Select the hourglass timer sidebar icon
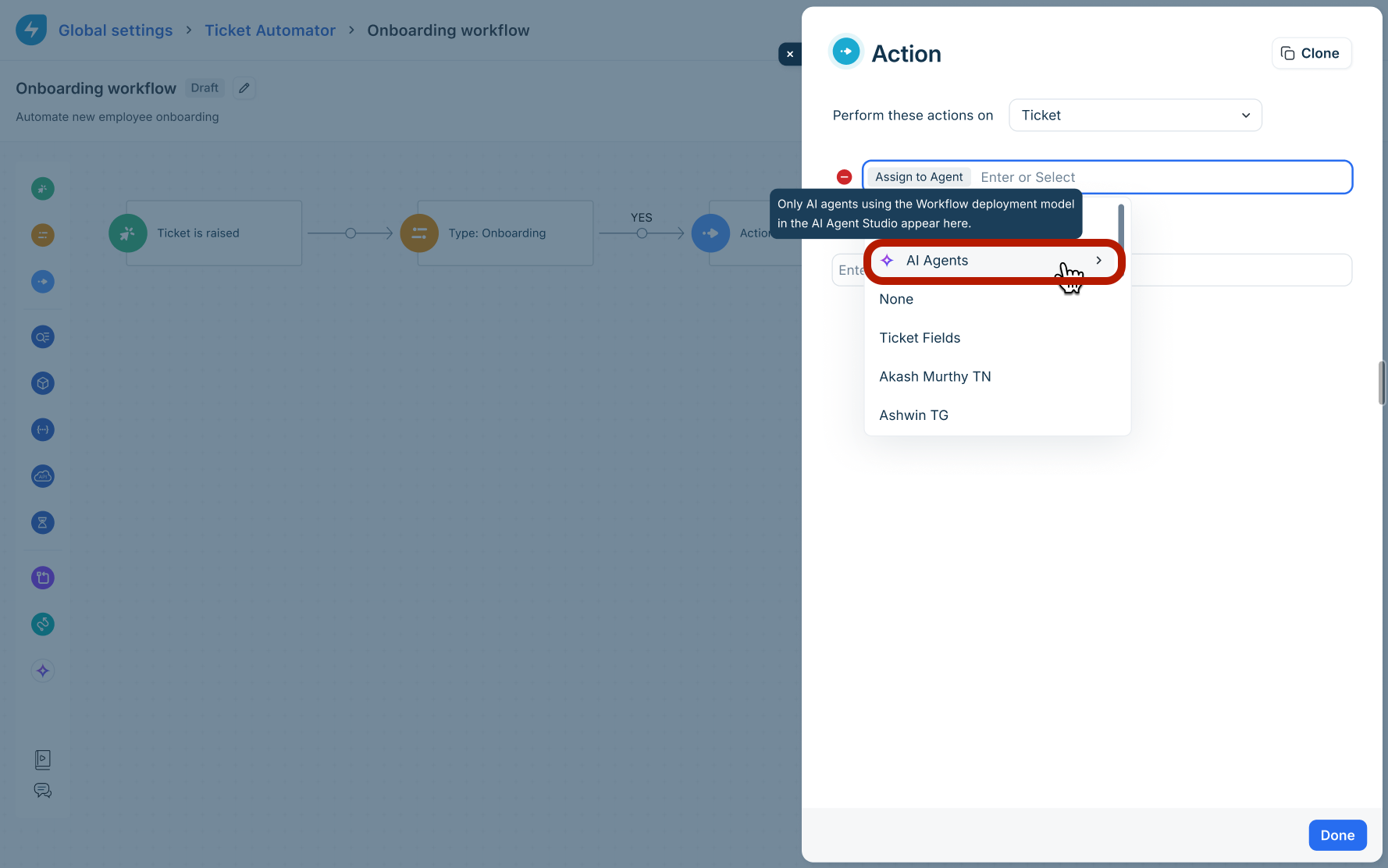The width and height of the screenshot is (1388, 868). 43,522
